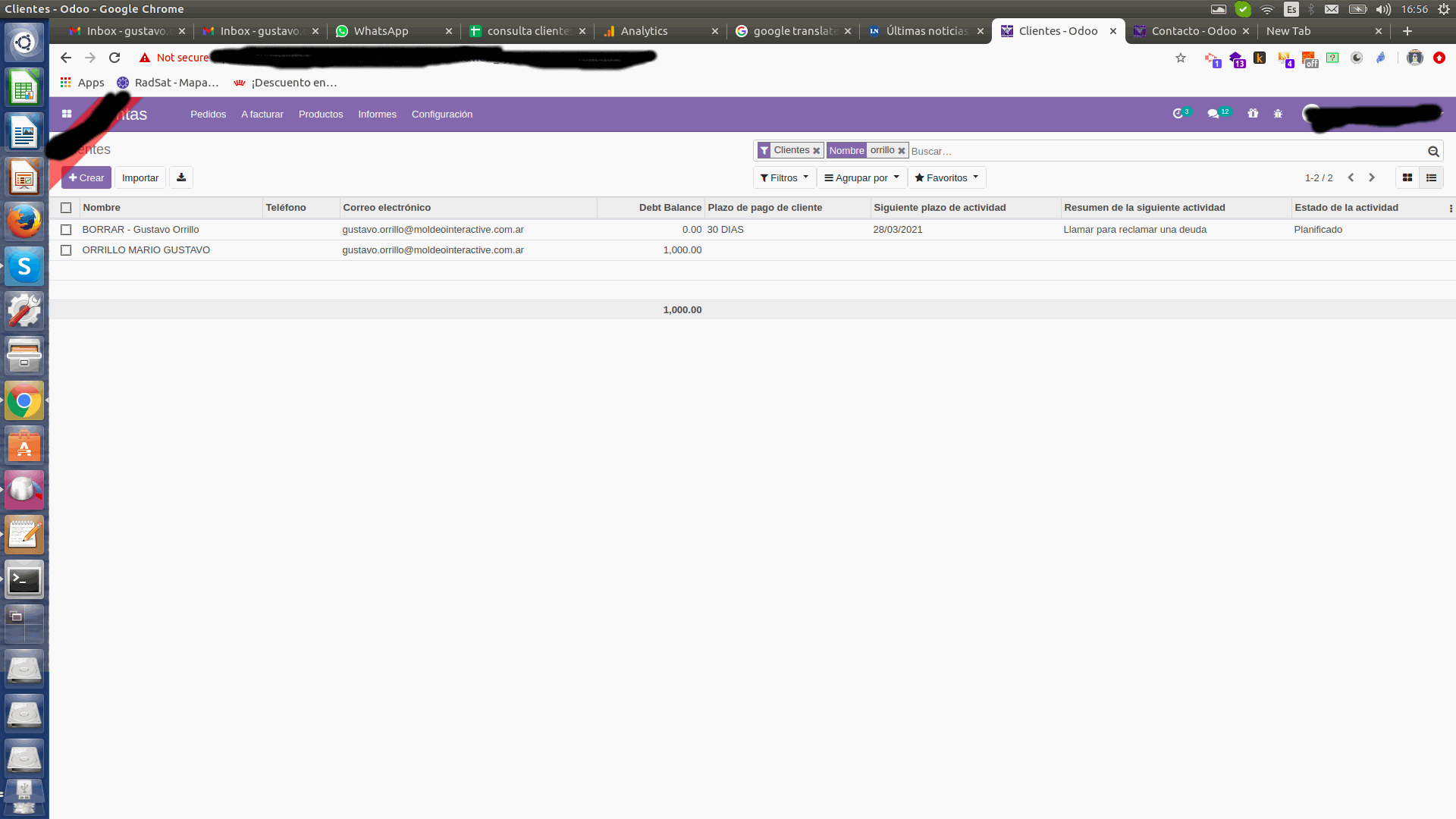Screen dimensions: 1456x819
Task: Open the conversations messages icon
Action: click(1218, 114)
